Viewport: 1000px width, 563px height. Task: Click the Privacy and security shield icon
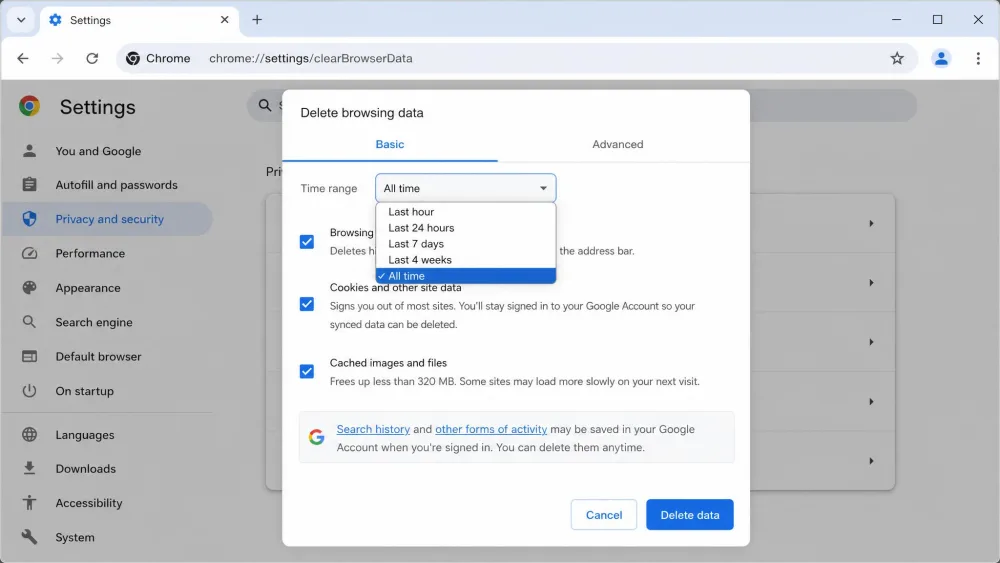(x=29, y=219)
